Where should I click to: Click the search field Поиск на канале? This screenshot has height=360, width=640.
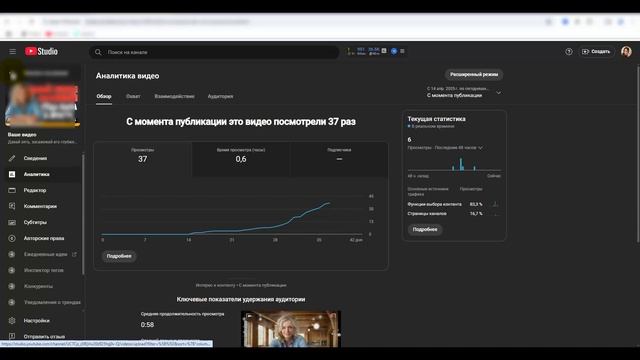coord(214,52)
